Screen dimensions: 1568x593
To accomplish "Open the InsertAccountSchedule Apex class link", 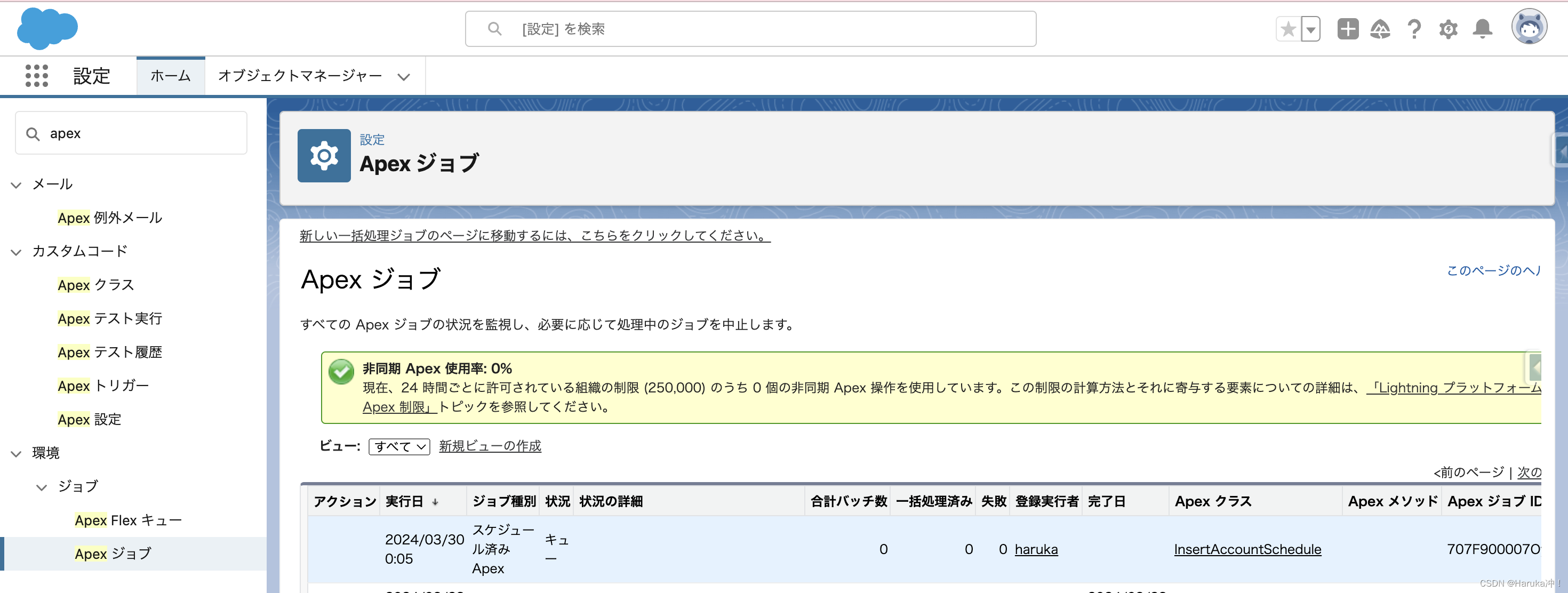I will 1247,549.
